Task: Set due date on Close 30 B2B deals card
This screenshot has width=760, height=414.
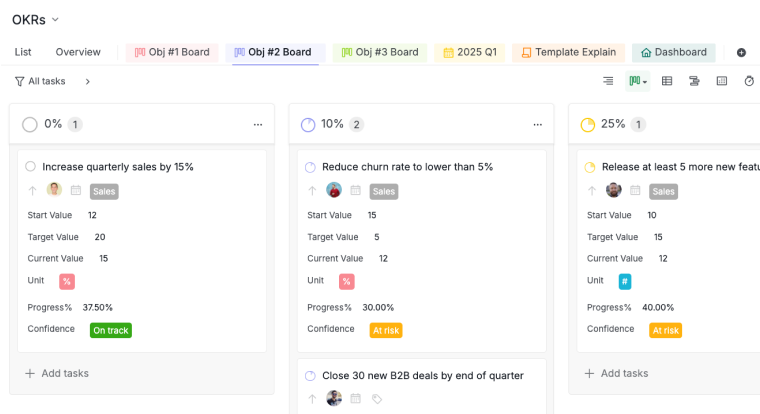Action: [x=356, y=398]
